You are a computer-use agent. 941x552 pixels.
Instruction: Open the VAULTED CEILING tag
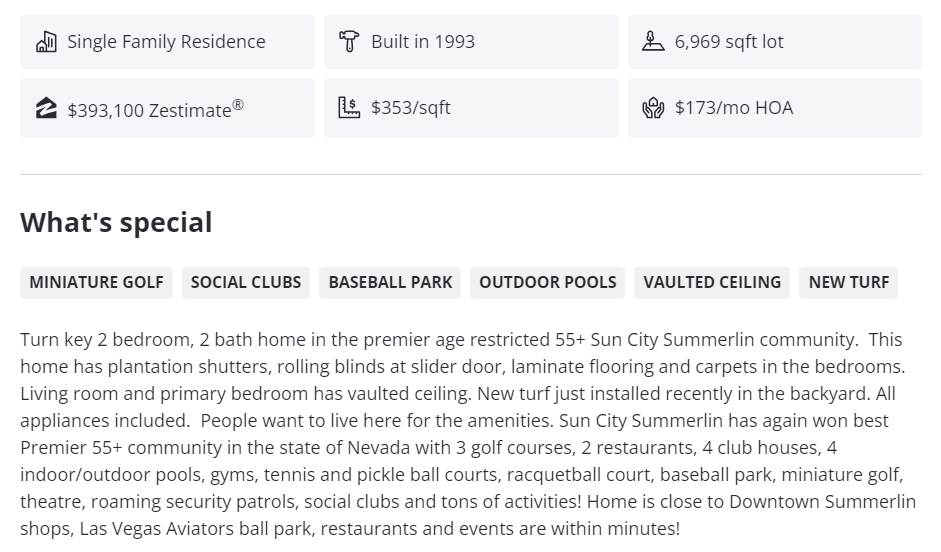[712, 282]
